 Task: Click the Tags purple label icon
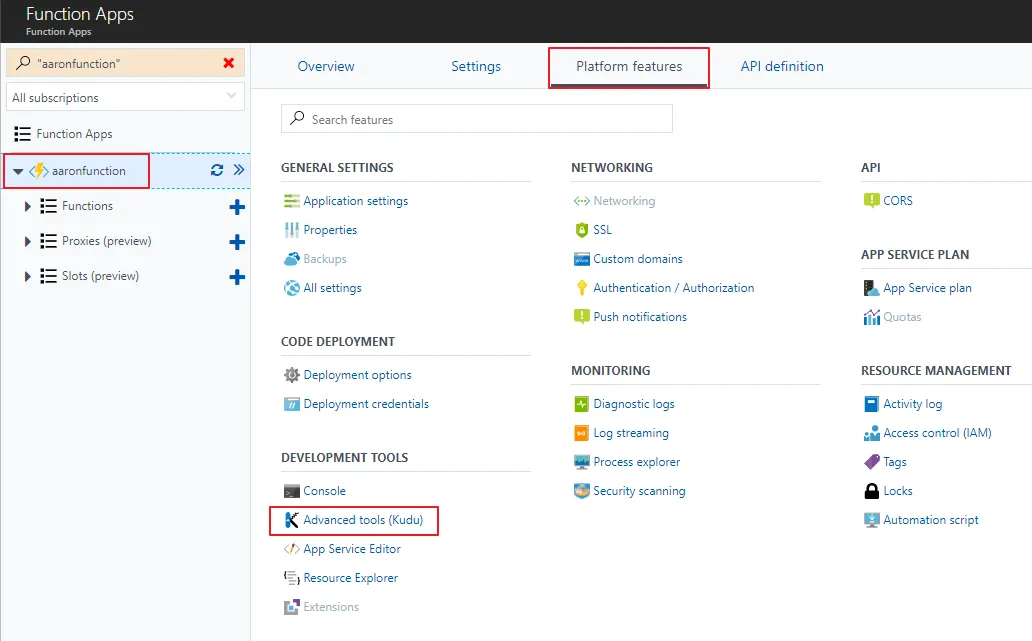tap(871, 462)
